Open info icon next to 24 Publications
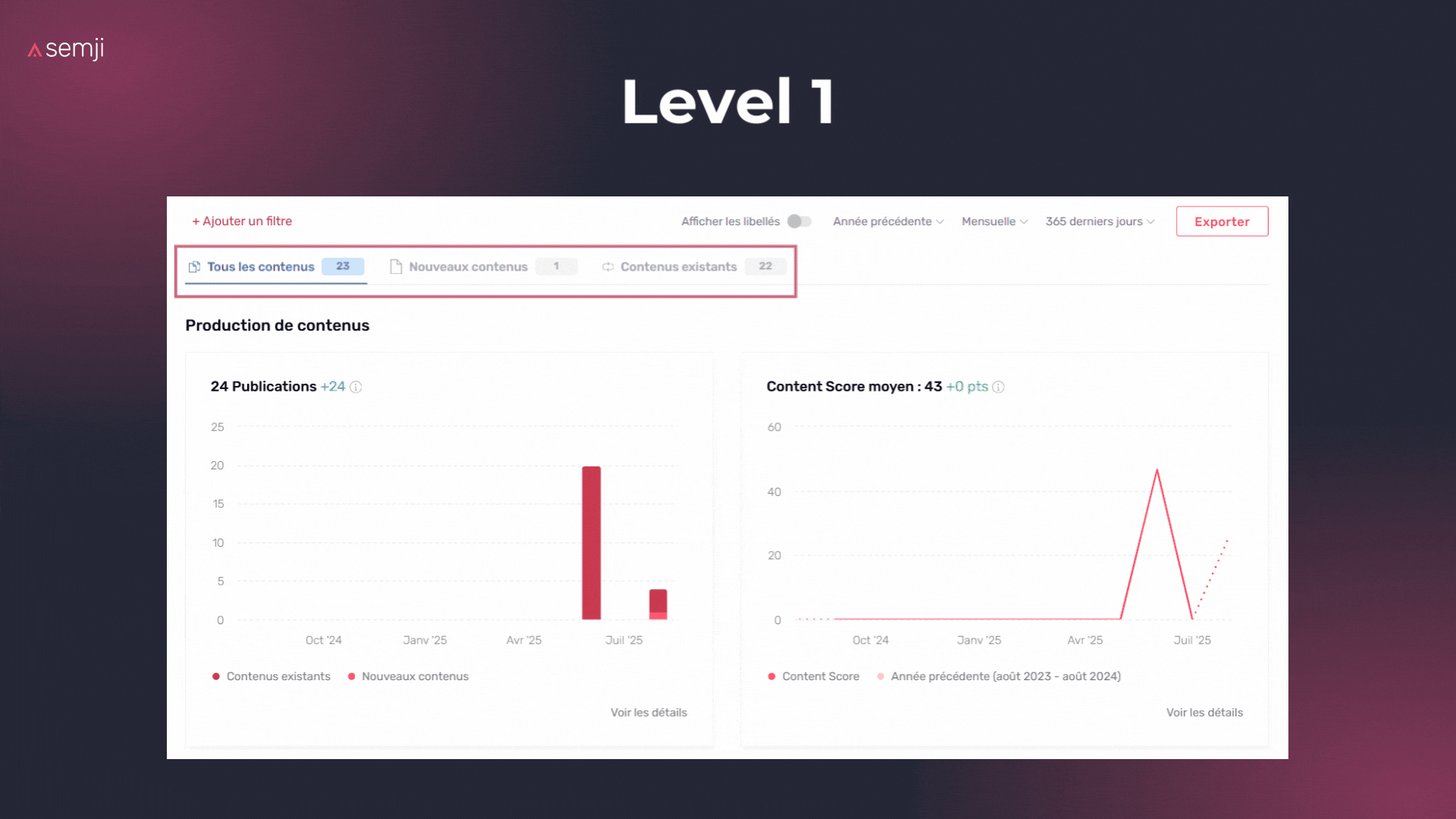 (356, 387)
